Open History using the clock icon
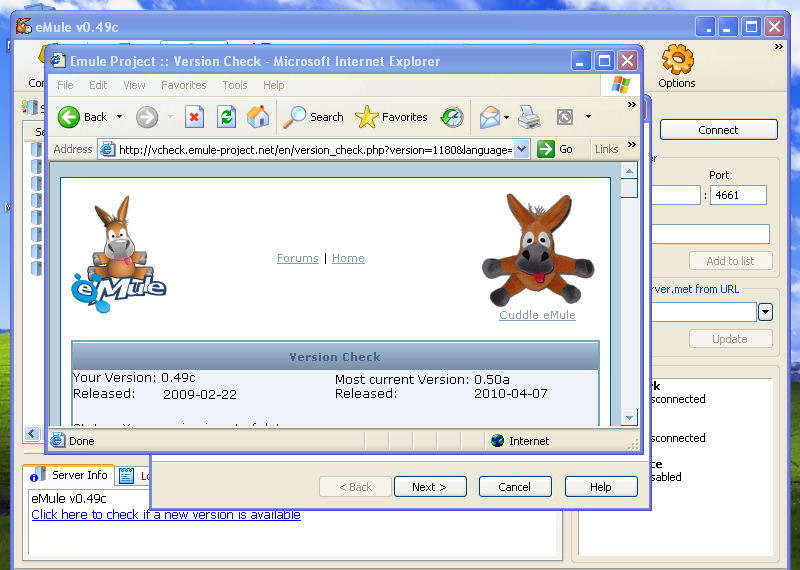 tap(452, 117)
